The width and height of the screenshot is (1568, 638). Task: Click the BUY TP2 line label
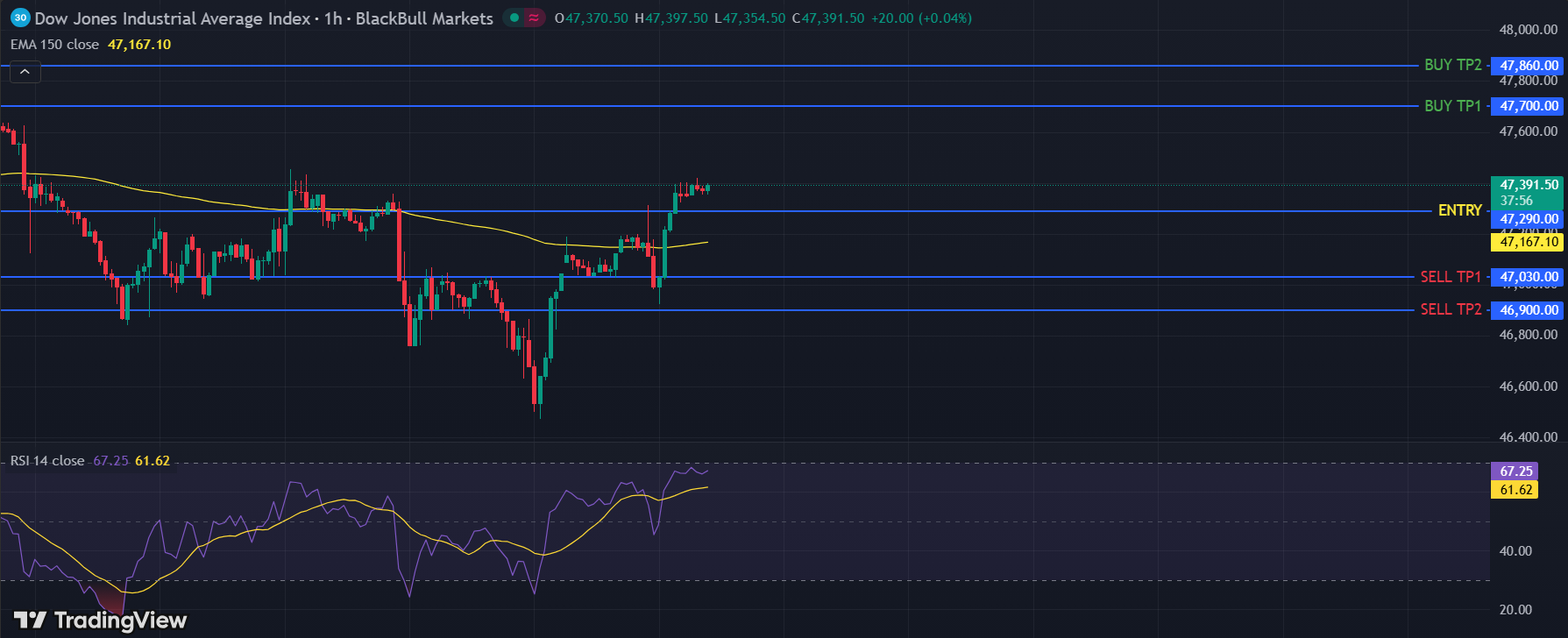click(x=1452, y=65)
